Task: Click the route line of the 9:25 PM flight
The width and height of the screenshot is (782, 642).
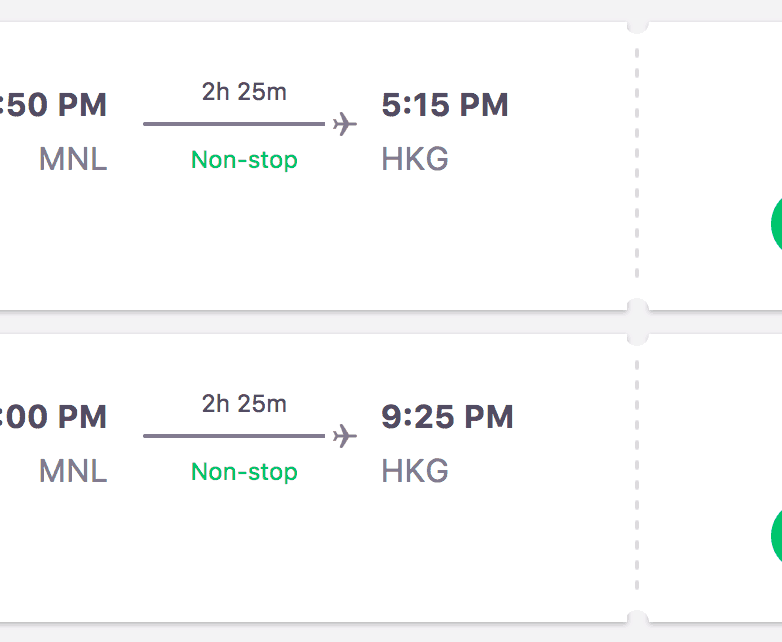Action: pos(234,436)
